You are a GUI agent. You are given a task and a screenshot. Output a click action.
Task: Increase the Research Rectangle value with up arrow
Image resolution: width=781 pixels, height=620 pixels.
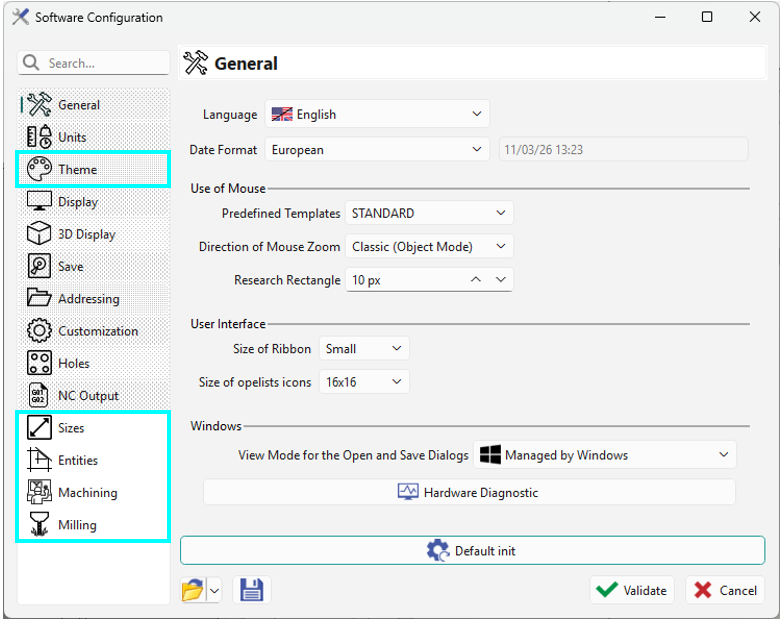tap(476, 280)
